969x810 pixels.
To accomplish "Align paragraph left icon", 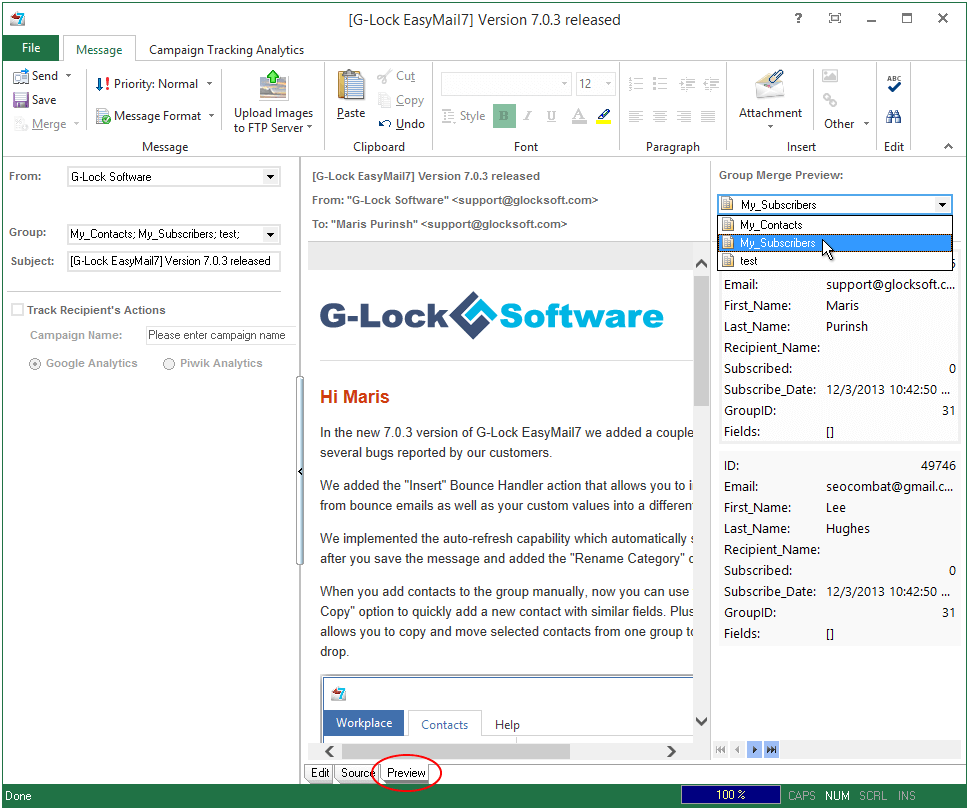I will [x=636, y=116].
